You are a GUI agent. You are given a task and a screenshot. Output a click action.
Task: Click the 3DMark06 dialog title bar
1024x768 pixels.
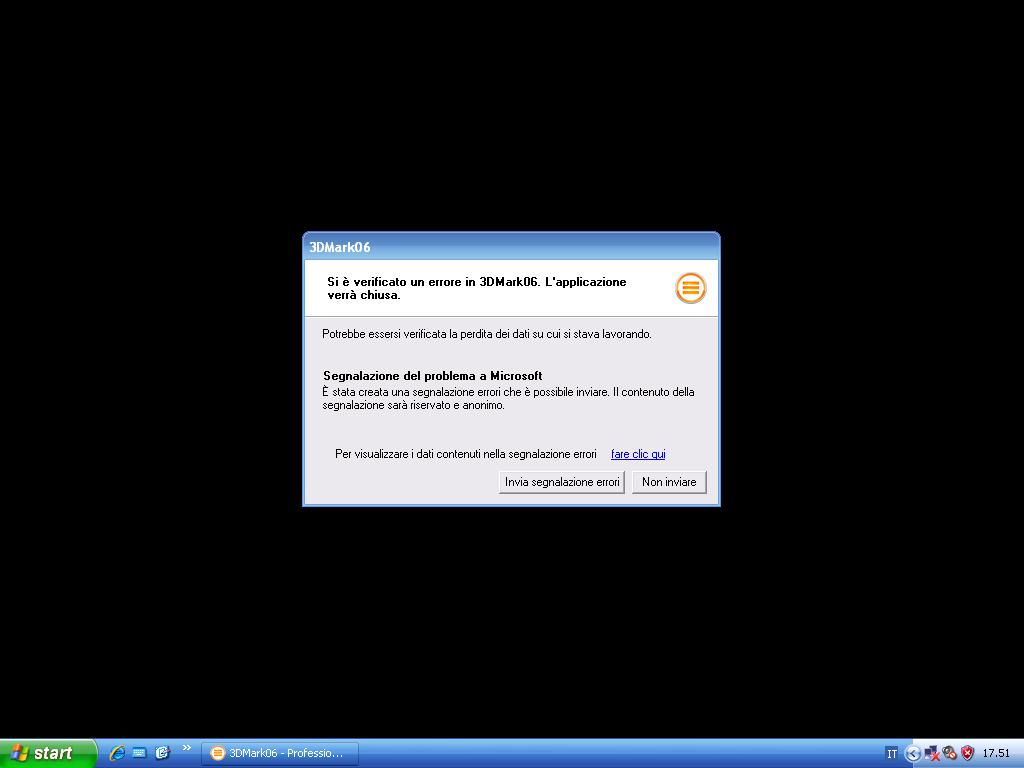[x=511, y=247]
